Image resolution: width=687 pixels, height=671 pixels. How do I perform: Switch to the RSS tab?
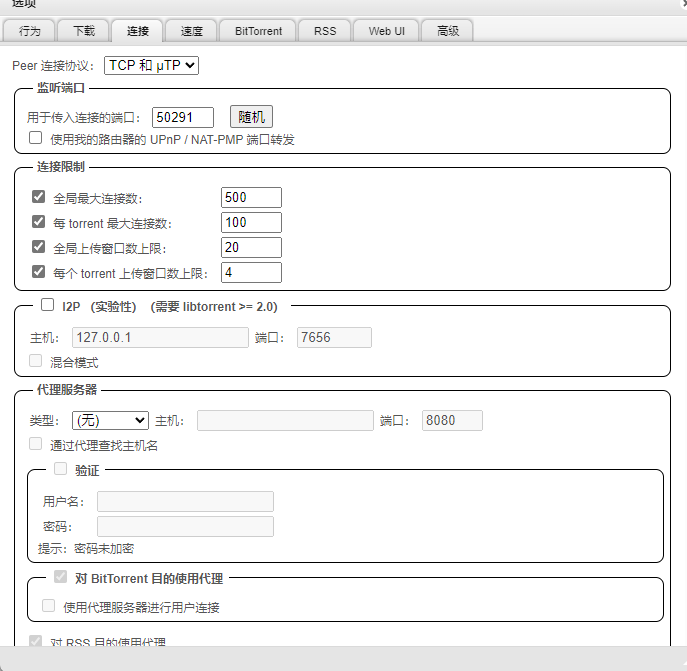point(325,31)
